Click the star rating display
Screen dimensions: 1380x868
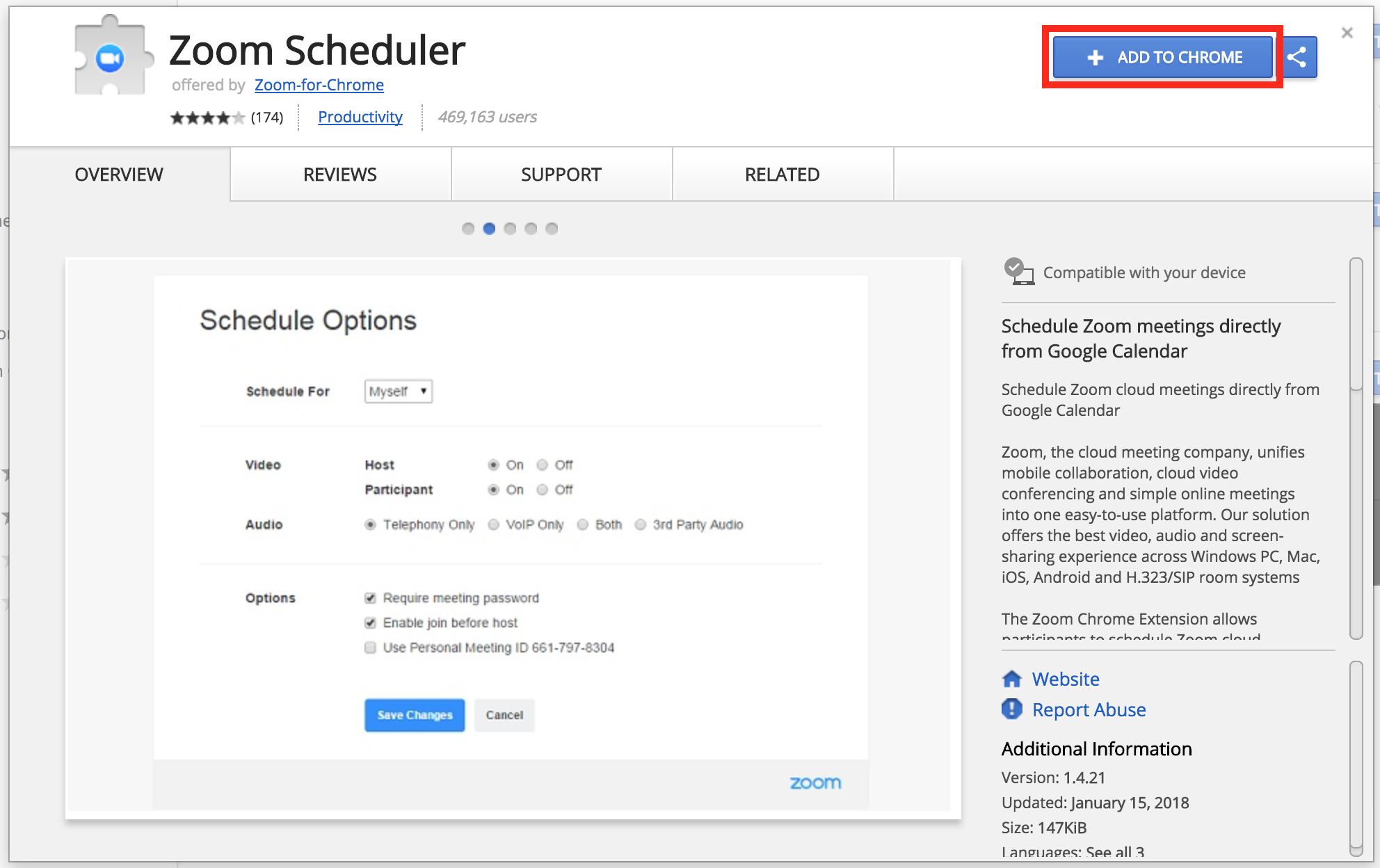tap(207, 118)
